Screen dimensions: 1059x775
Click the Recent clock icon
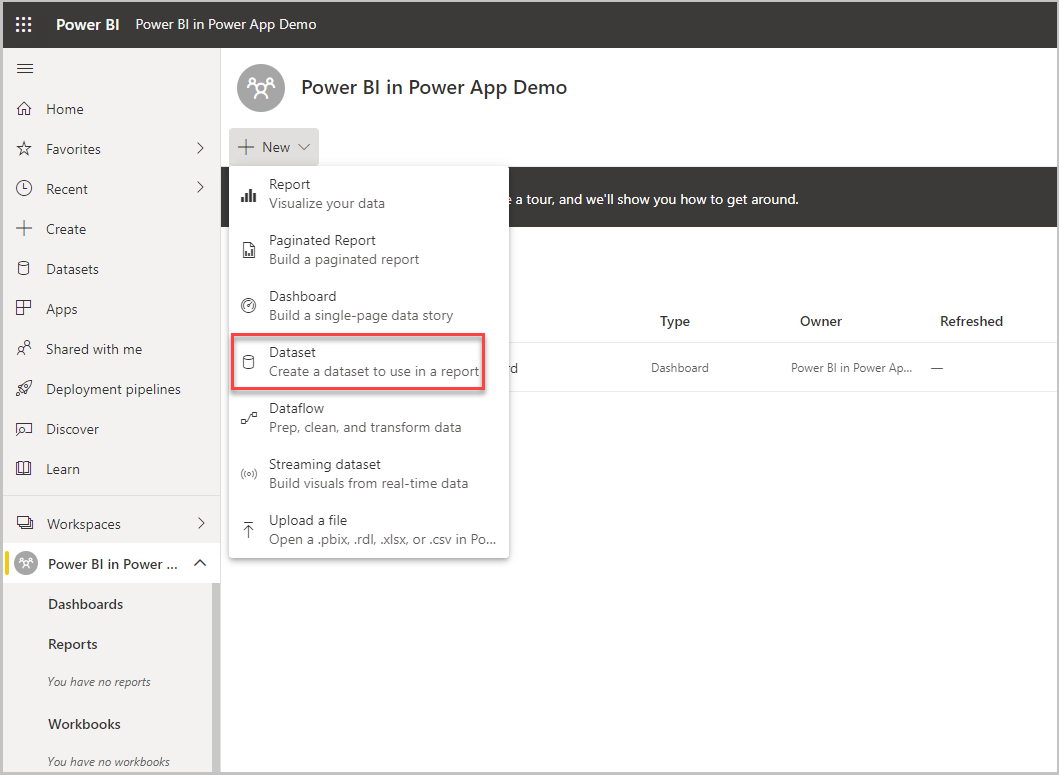tap(24, 189)
